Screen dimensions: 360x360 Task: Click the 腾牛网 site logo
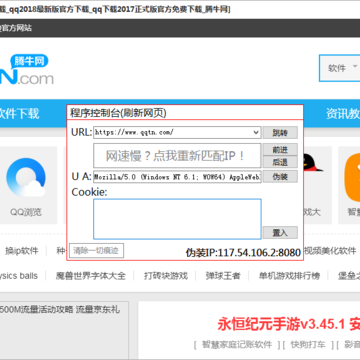(27, 70)
